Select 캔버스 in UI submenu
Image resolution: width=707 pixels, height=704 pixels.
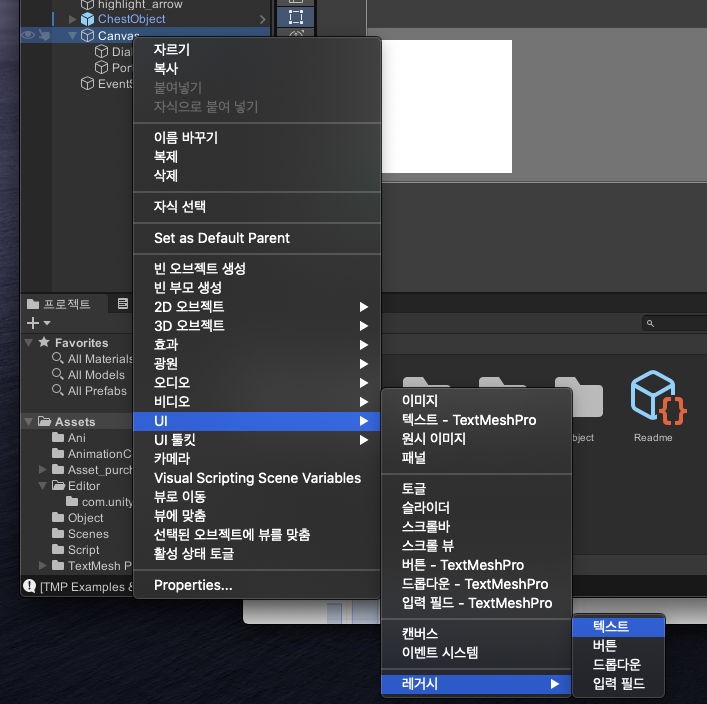pyautogui.click(x=477, y=634)
